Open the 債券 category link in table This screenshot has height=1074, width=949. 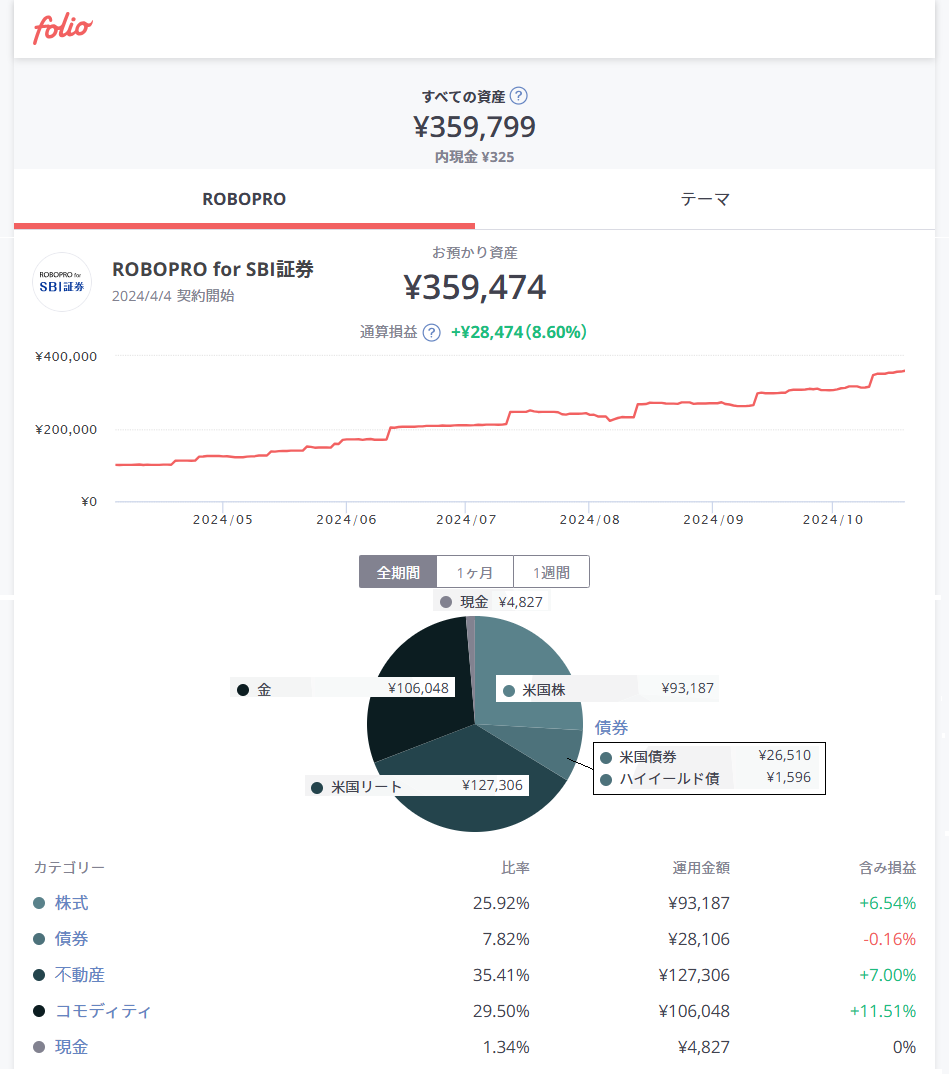[x=71, y=939]
